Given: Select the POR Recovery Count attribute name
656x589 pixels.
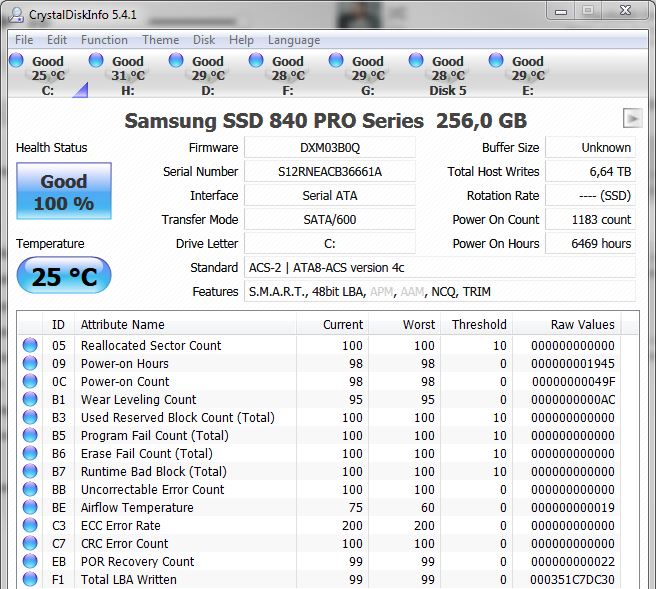Looking at the screenshot, I should [137, 561].
